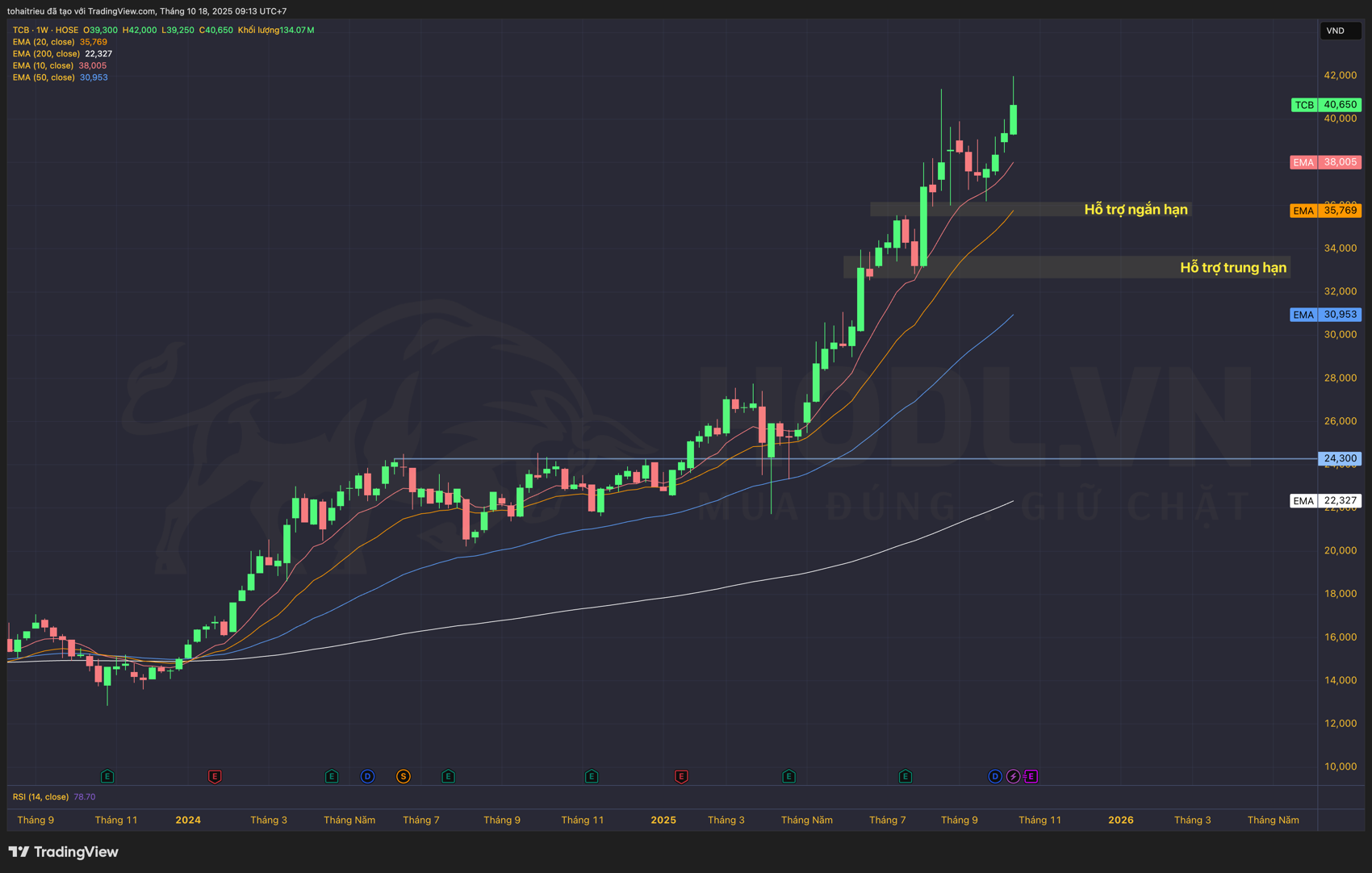Screen dimensions: 1372x873
Task: Click the TradingView logo at the bottom left
Action: (64, 852)
